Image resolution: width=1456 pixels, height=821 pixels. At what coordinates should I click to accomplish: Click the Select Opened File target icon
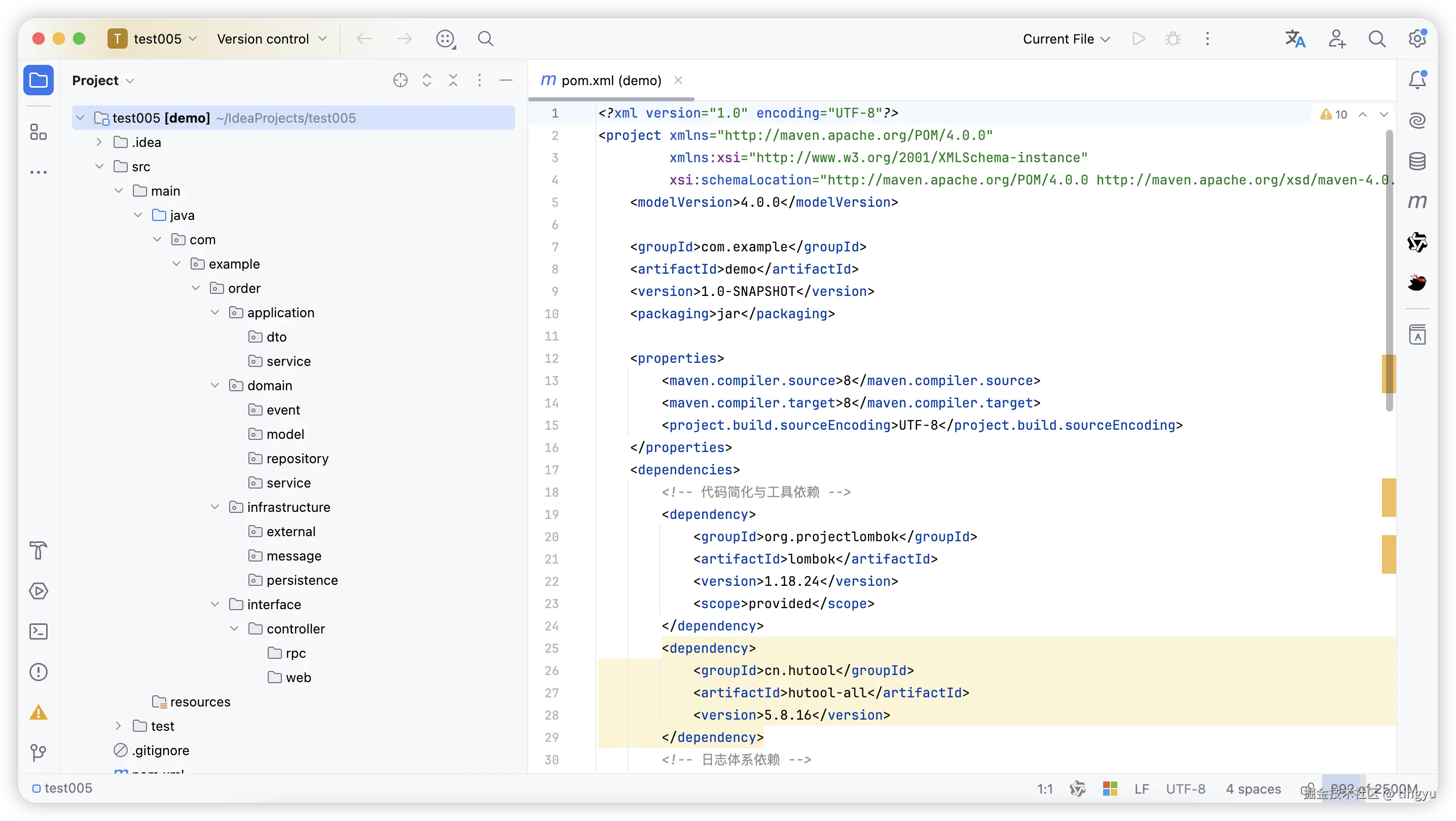400,80
